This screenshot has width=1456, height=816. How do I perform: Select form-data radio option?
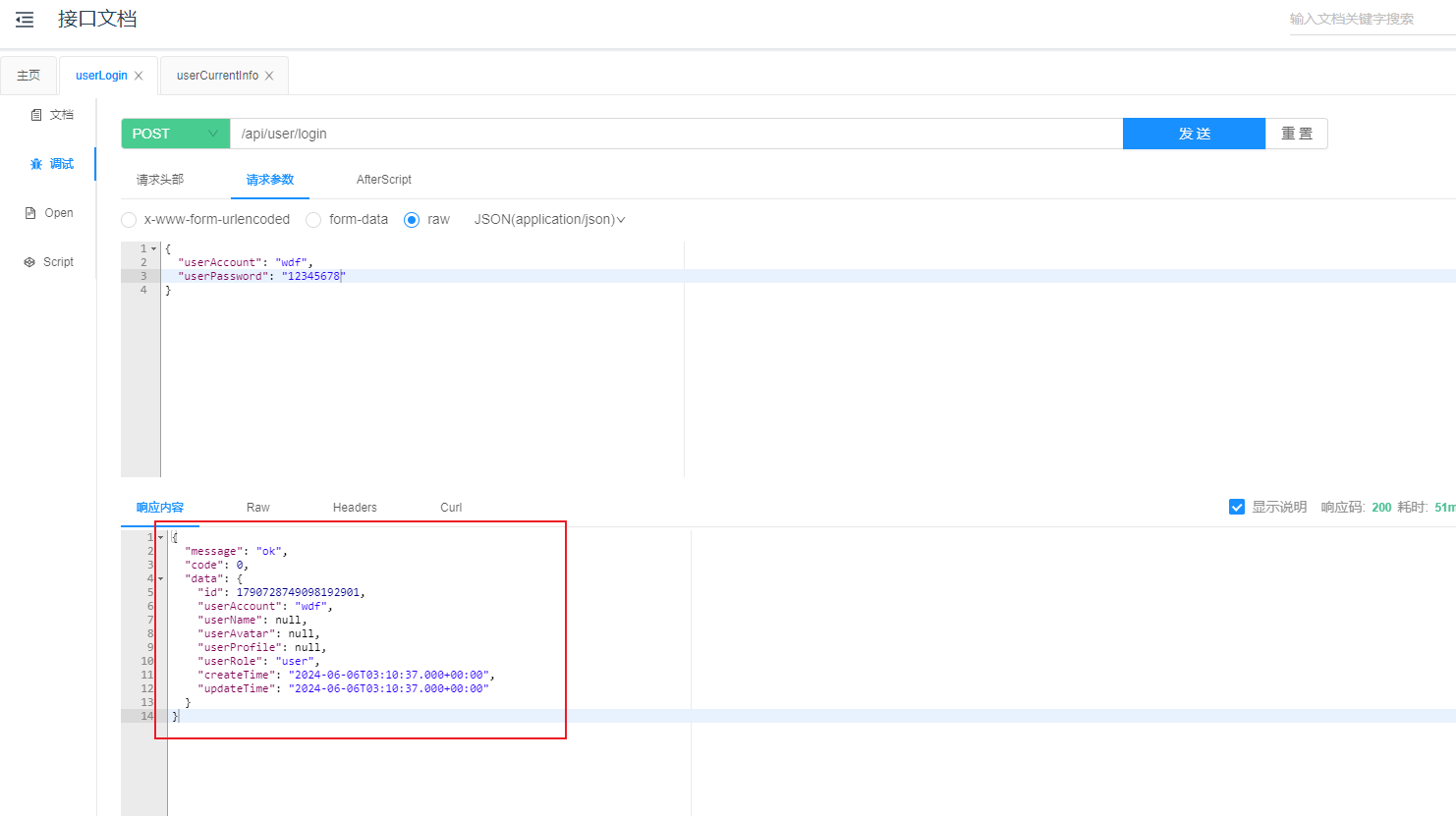[313, 220]
